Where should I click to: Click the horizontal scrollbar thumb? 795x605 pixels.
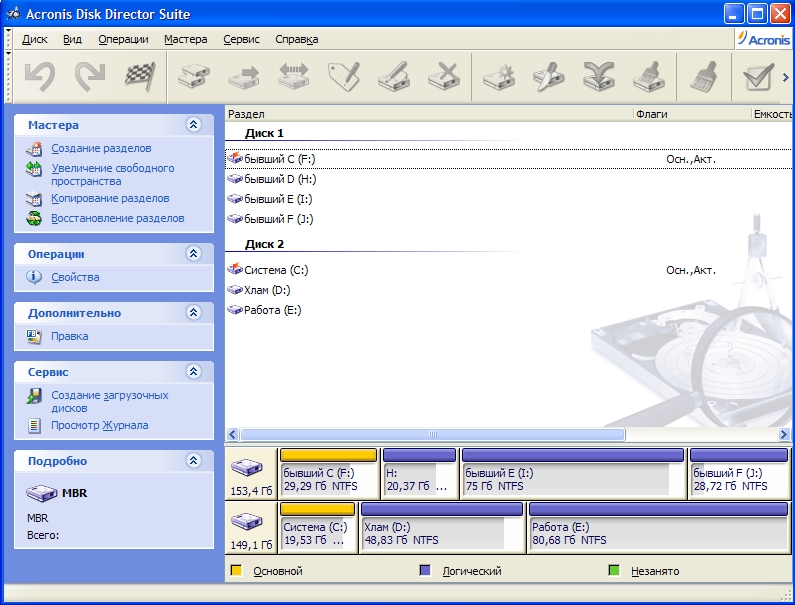point(432,435)
